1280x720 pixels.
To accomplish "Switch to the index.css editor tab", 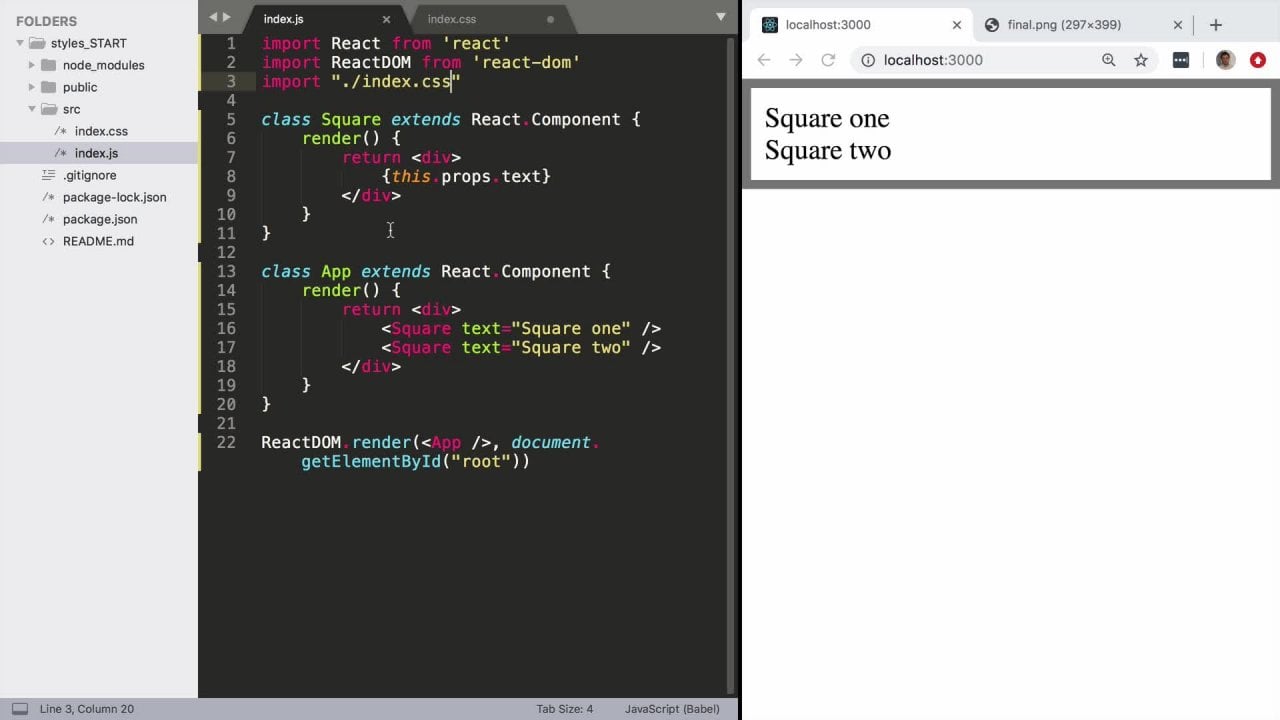I will (452, 19).
